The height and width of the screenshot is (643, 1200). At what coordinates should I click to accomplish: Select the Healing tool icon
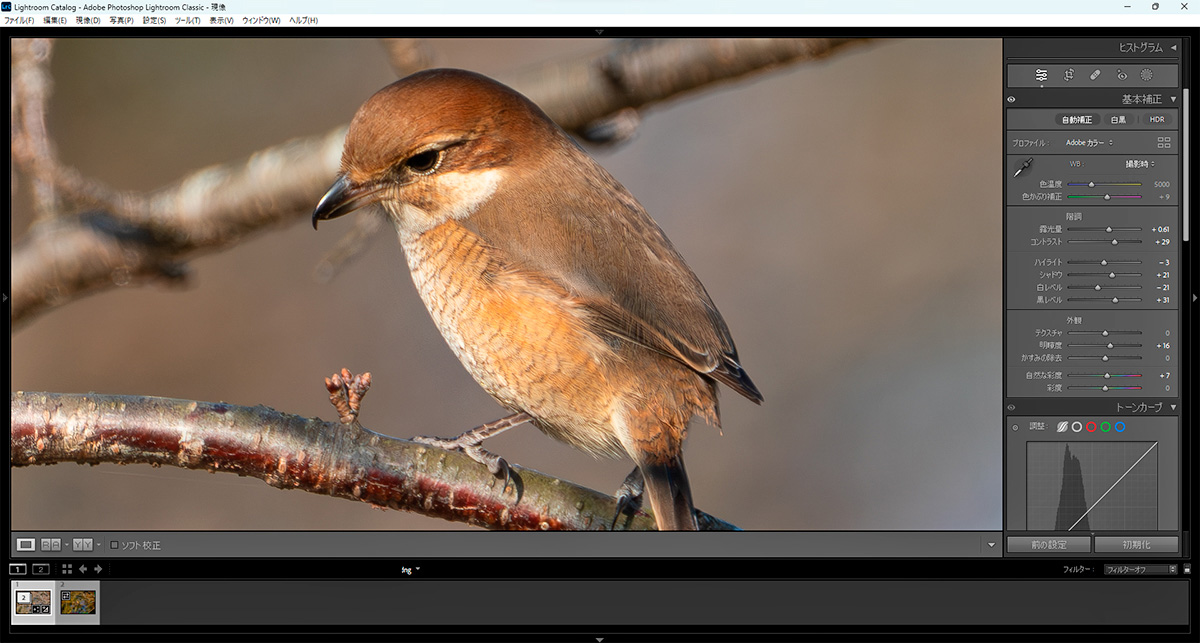point(1094,75)
